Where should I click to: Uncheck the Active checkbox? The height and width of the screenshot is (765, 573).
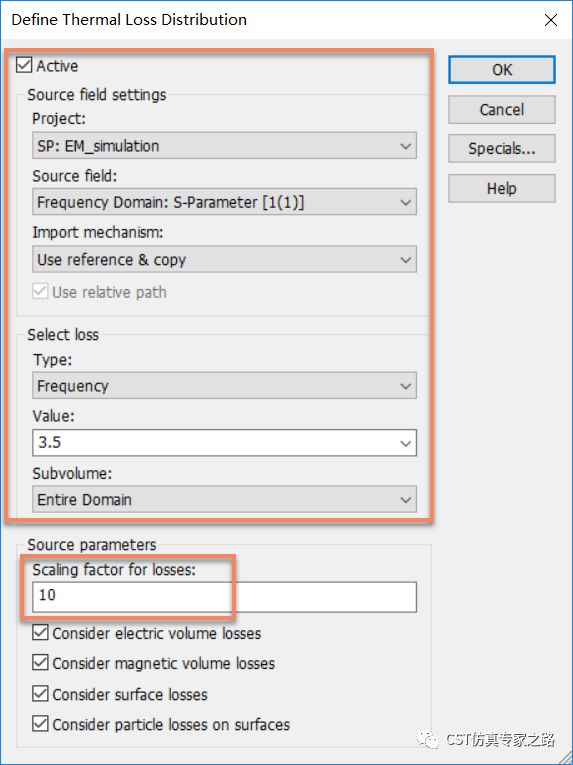point(24,65)
